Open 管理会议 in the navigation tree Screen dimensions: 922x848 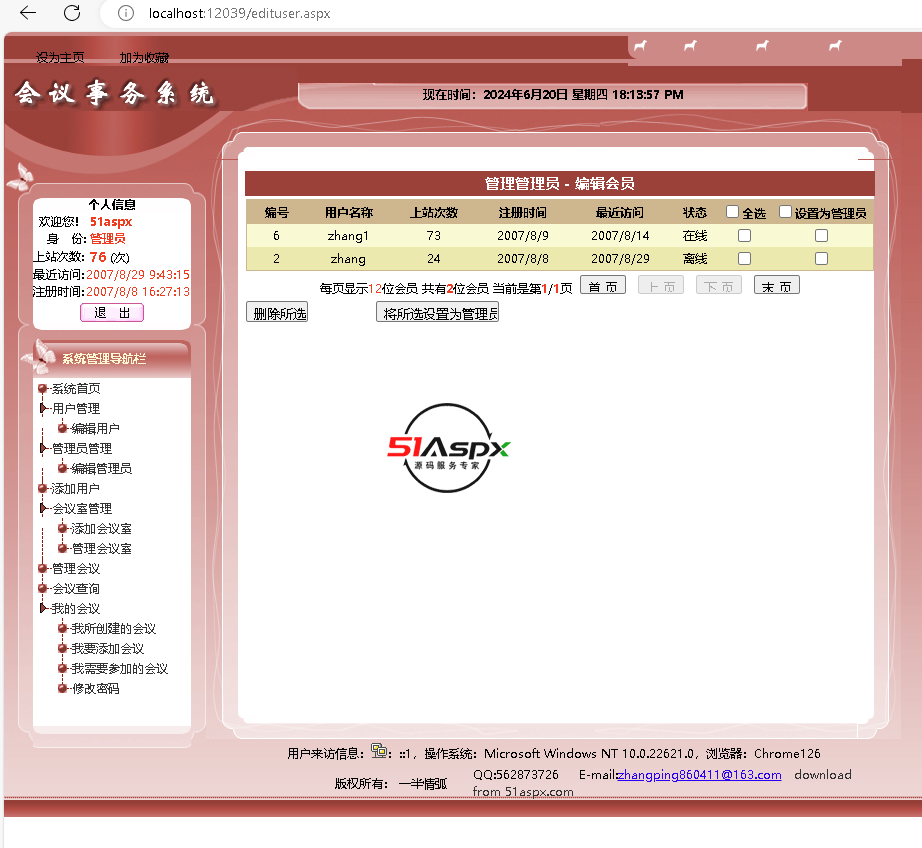coord(76,569)
